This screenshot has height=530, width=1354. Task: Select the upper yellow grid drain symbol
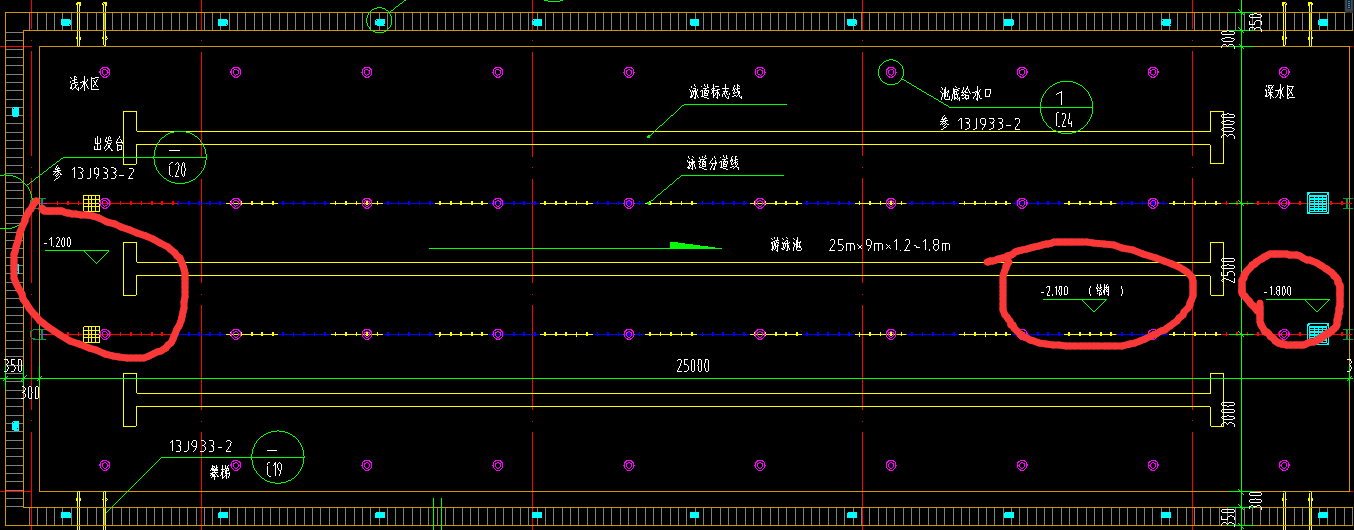pyautogui.click(x=91, y=203)
